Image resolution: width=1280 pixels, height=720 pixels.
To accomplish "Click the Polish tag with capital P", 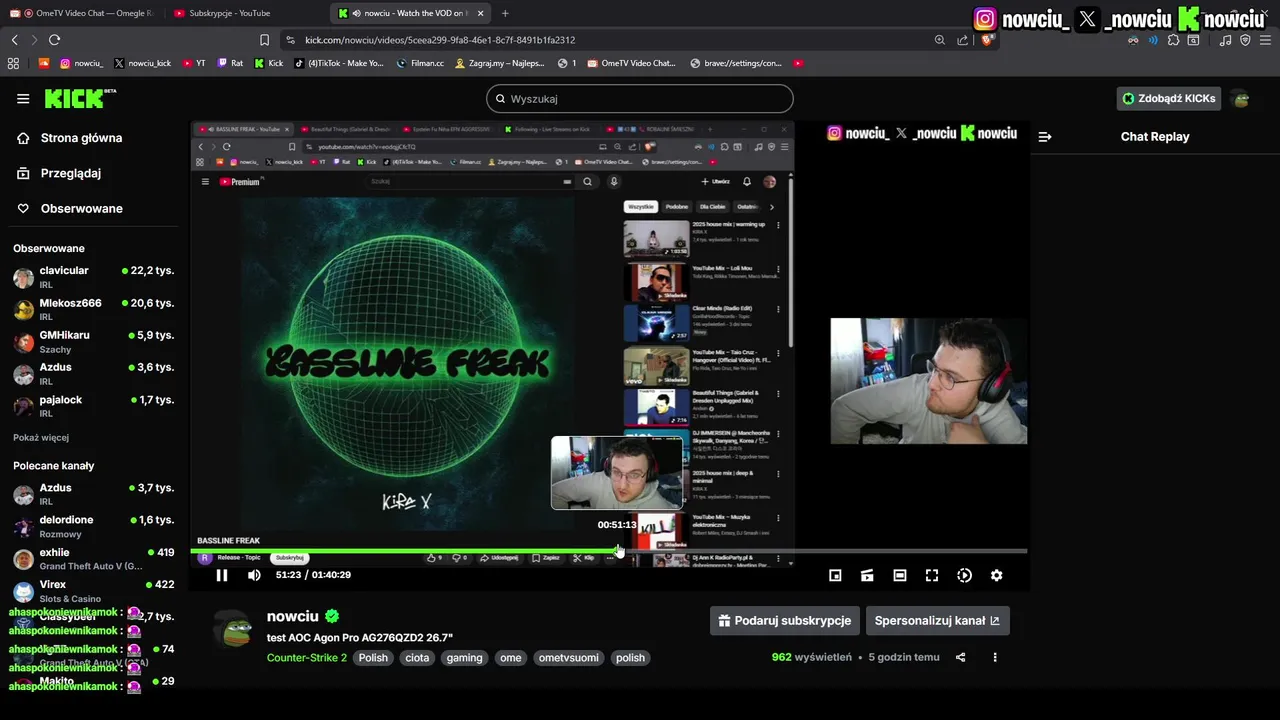I will point(373,658).
